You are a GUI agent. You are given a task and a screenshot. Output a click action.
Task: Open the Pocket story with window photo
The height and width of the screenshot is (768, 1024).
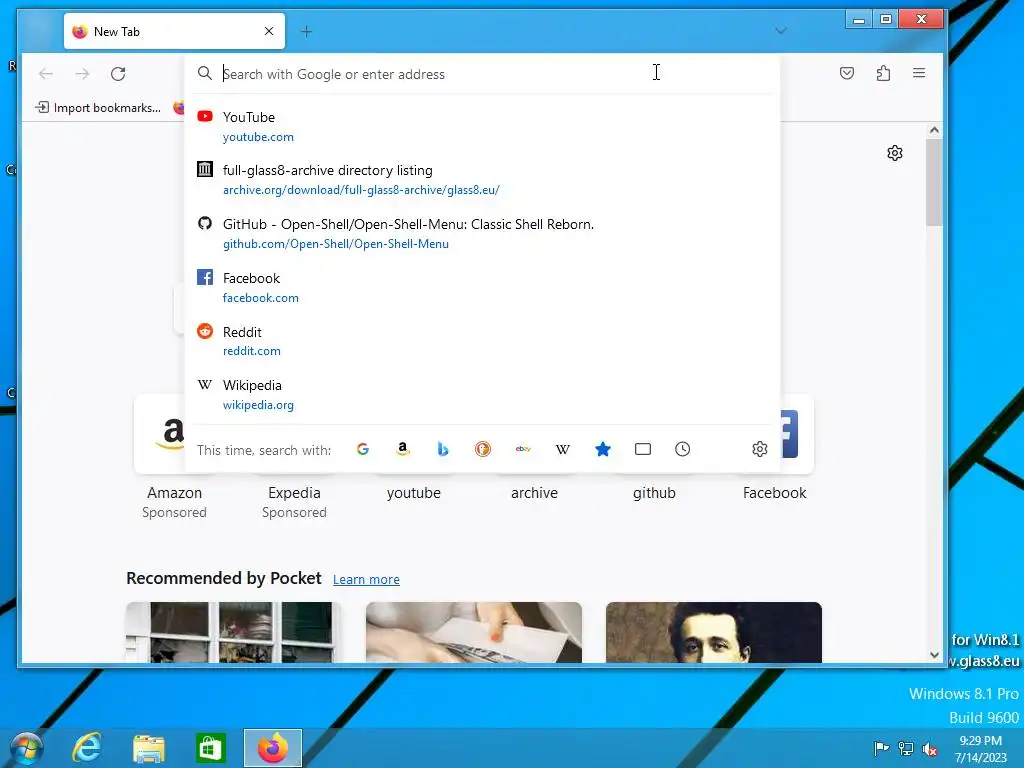tap(233, 632)
